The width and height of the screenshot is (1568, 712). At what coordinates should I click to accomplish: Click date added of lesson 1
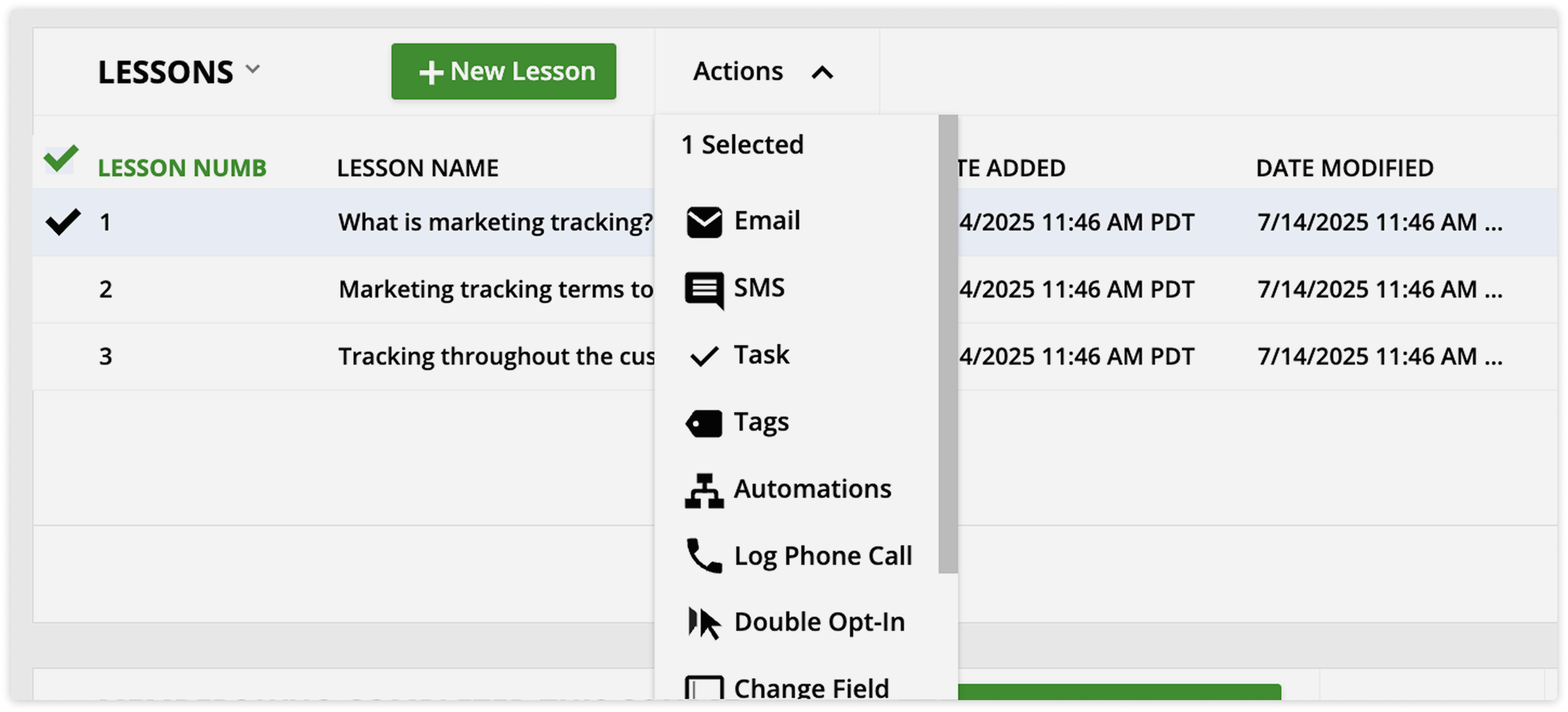coord(1076,222)
